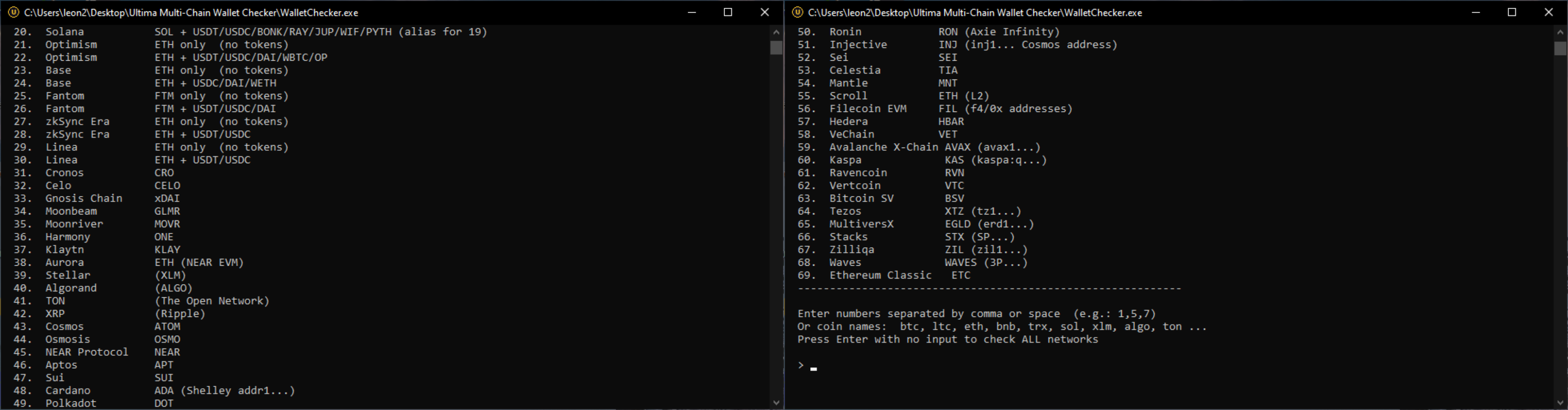Image resolution: width=1568 pixels, height=410 pixels.
Task: Close the left WalletChecker console window
Action: click(x=764, y=12)
